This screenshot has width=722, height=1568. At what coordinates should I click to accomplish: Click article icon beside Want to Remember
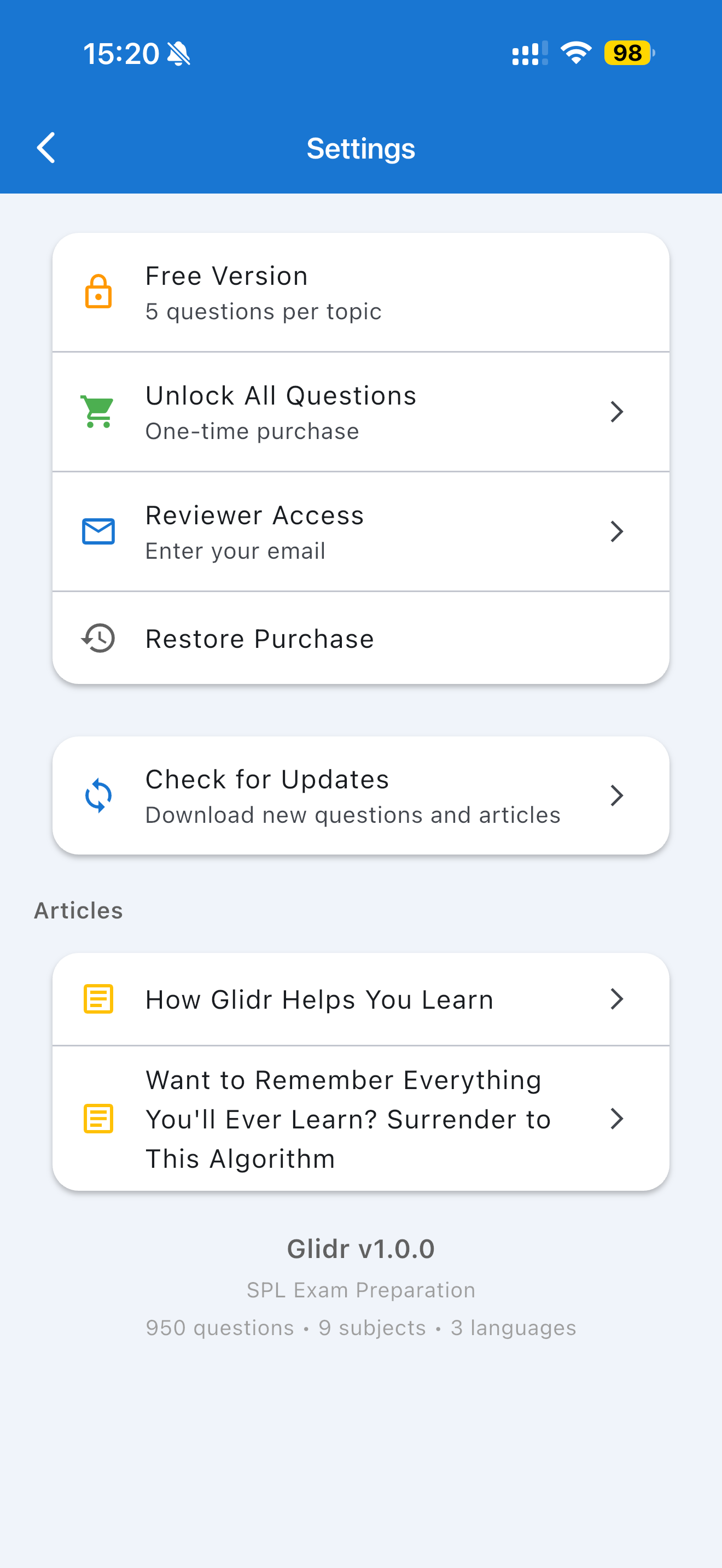click(98, 1118)
